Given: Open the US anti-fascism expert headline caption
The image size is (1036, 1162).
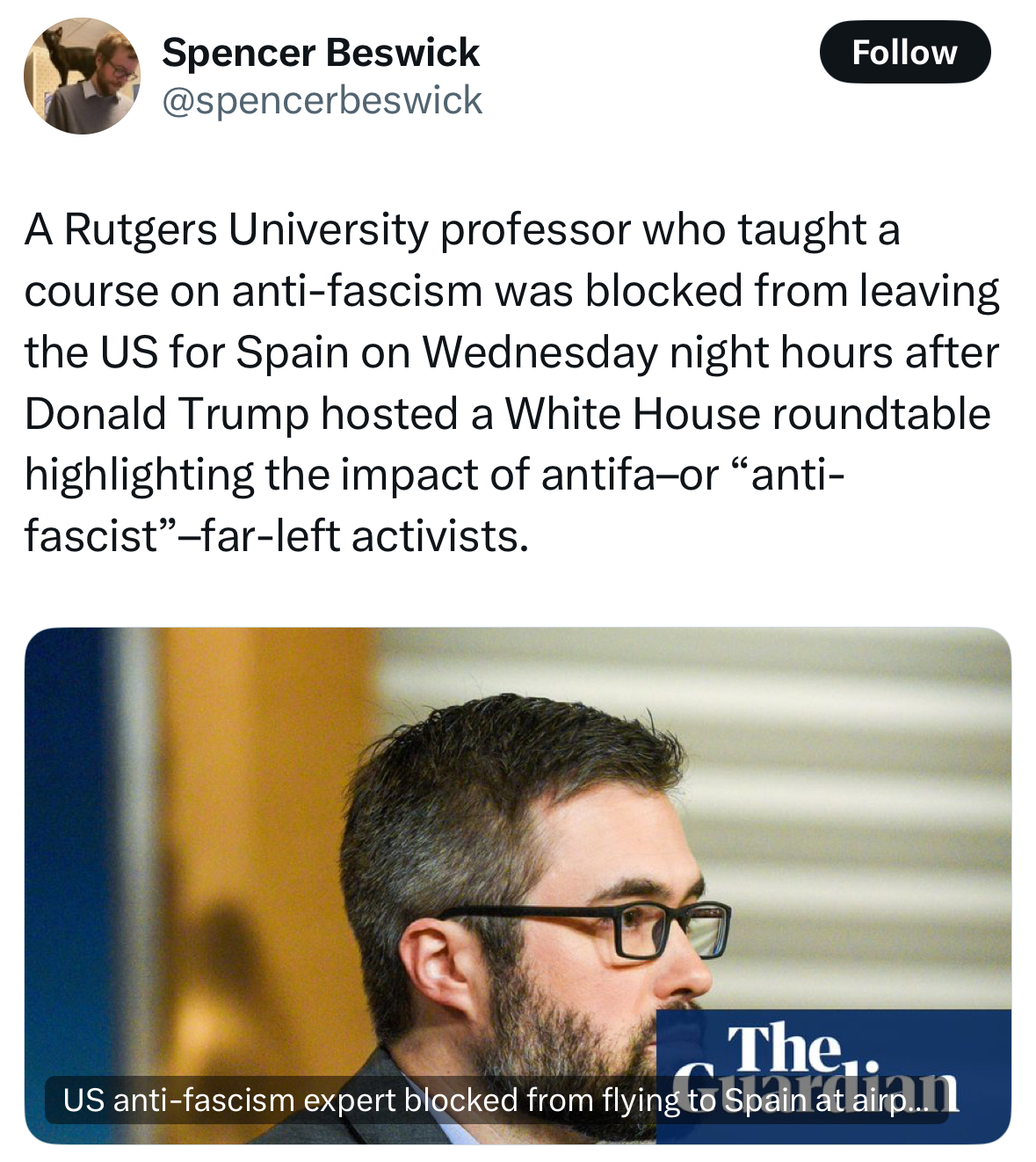Looking at the screenshot, I should tap(496, 1100).
